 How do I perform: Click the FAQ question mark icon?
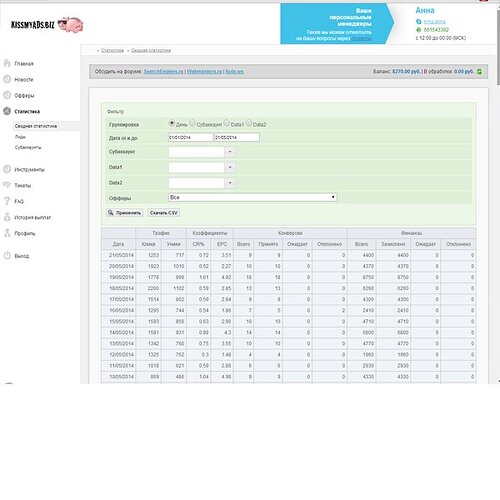coord(7,201)
